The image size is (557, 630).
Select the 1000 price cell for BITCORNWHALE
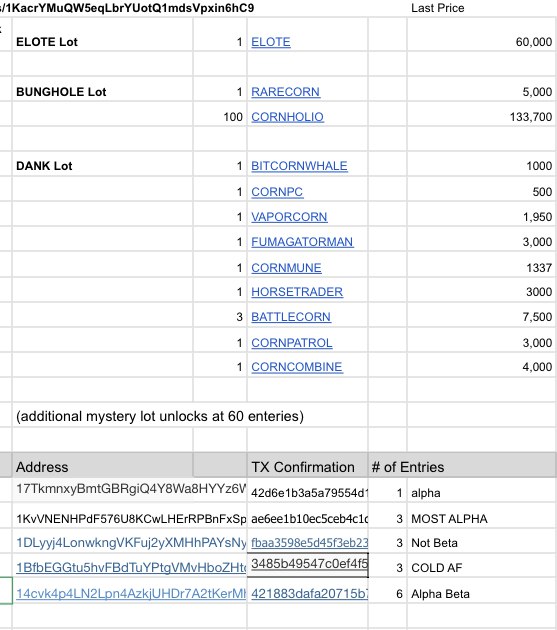coord(481,164)
